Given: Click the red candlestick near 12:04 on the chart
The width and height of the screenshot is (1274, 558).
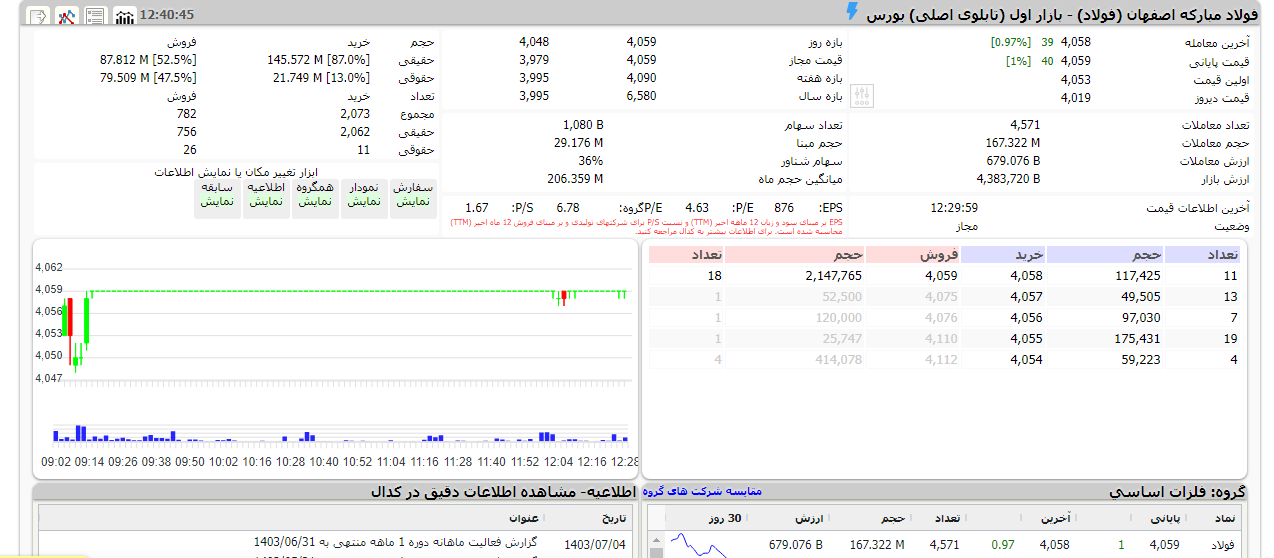Looking at the screenshot, I should tap(564, 296).
